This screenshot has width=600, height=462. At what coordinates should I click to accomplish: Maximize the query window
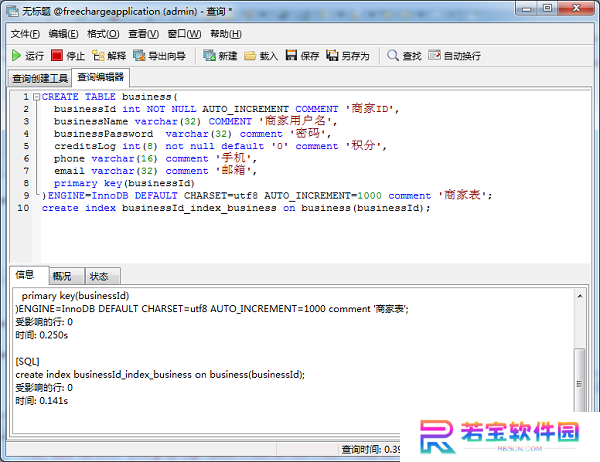547,8
